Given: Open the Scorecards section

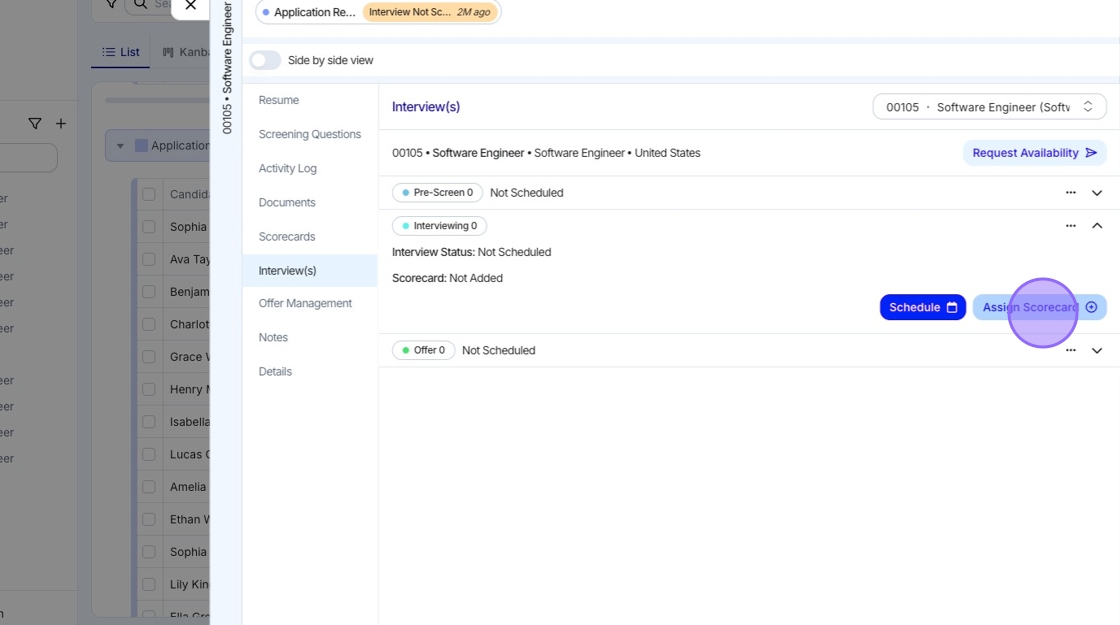Looking at the screenshot, I should pos(287,237).
